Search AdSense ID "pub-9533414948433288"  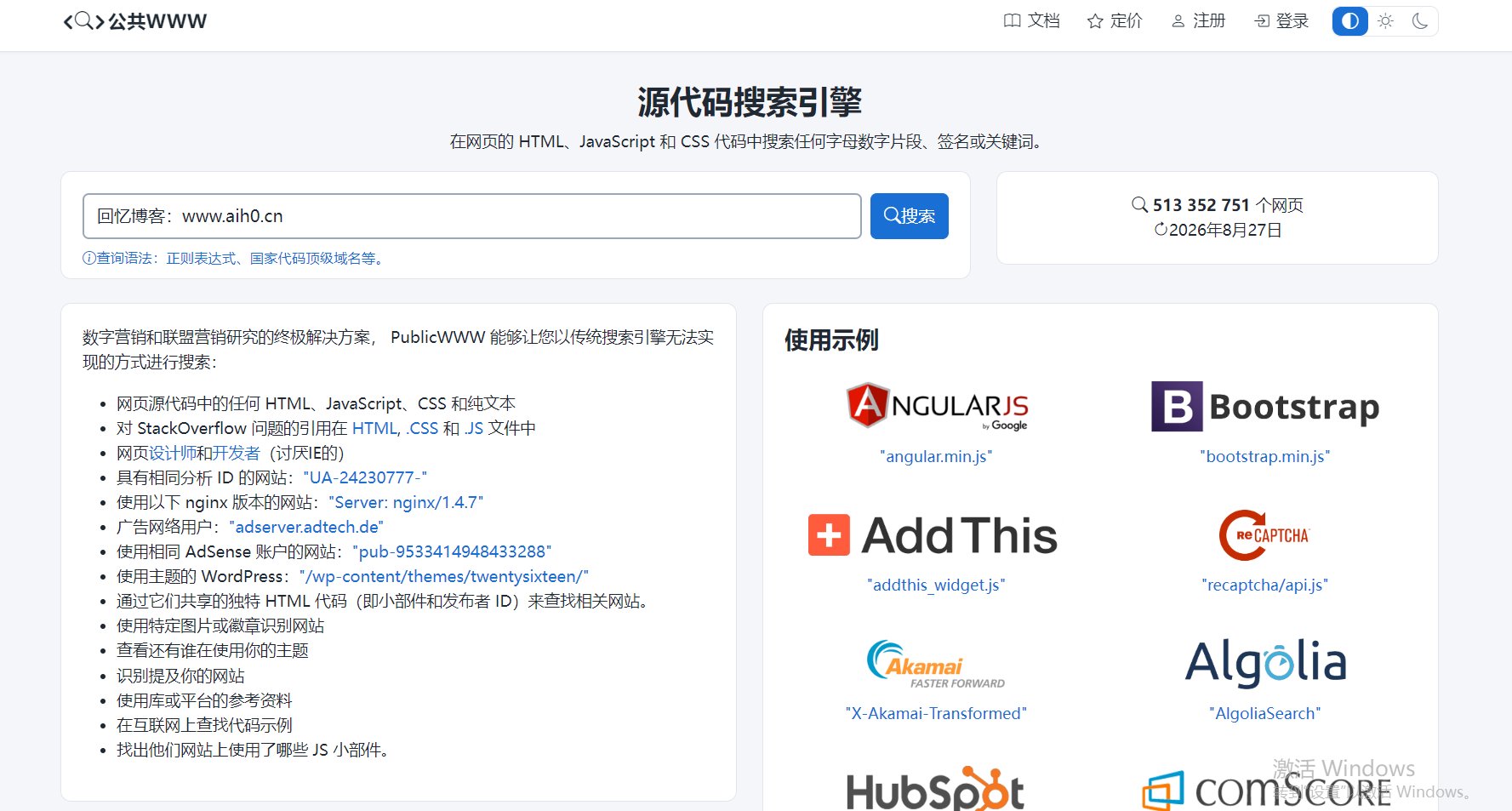(x=452, y=551)
